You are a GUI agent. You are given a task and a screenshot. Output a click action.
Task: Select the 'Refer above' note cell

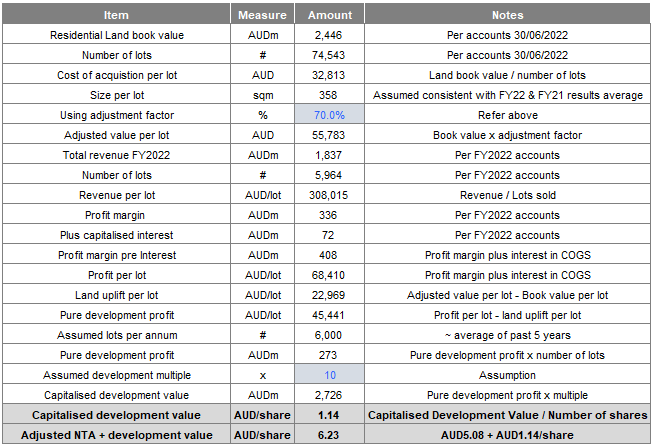click(x=507, y=115)
